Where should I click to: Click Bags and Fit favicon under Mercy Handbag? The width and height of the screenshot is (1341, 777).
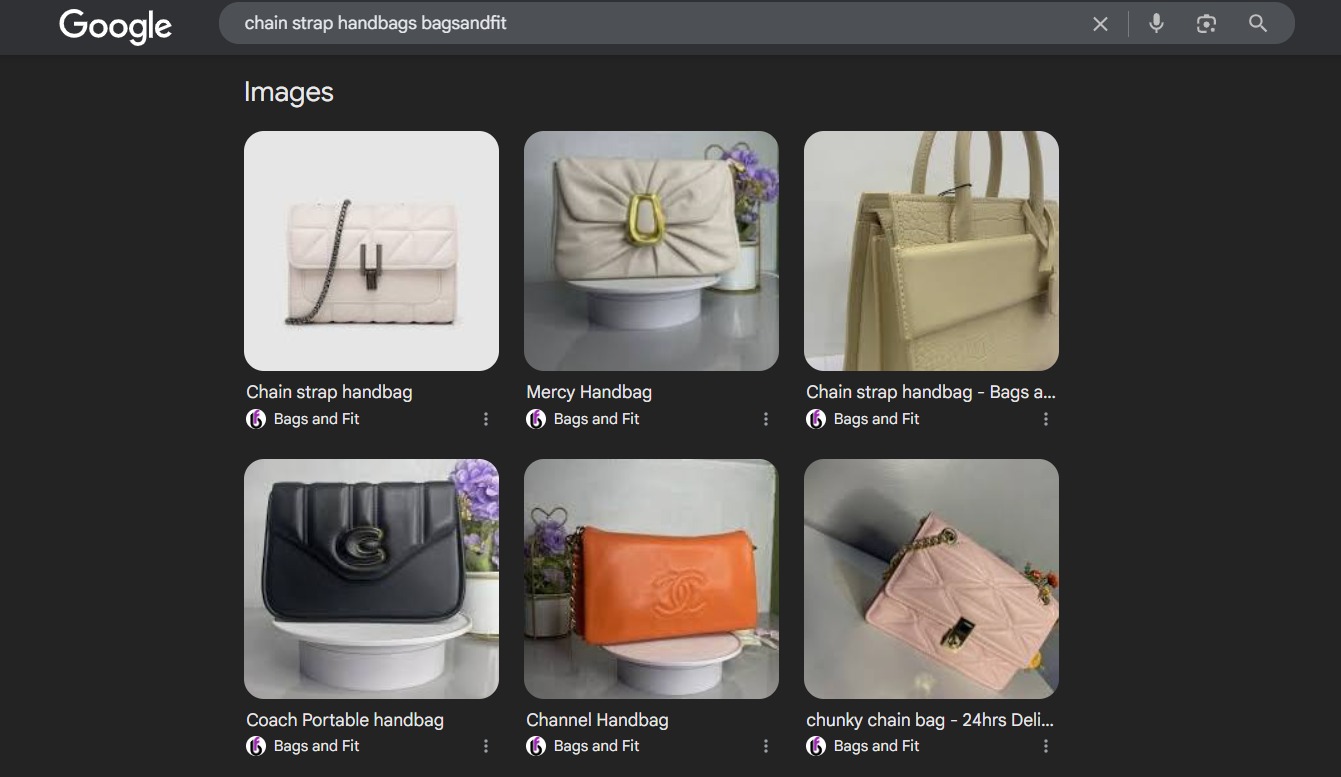click(x=536, y=419)
